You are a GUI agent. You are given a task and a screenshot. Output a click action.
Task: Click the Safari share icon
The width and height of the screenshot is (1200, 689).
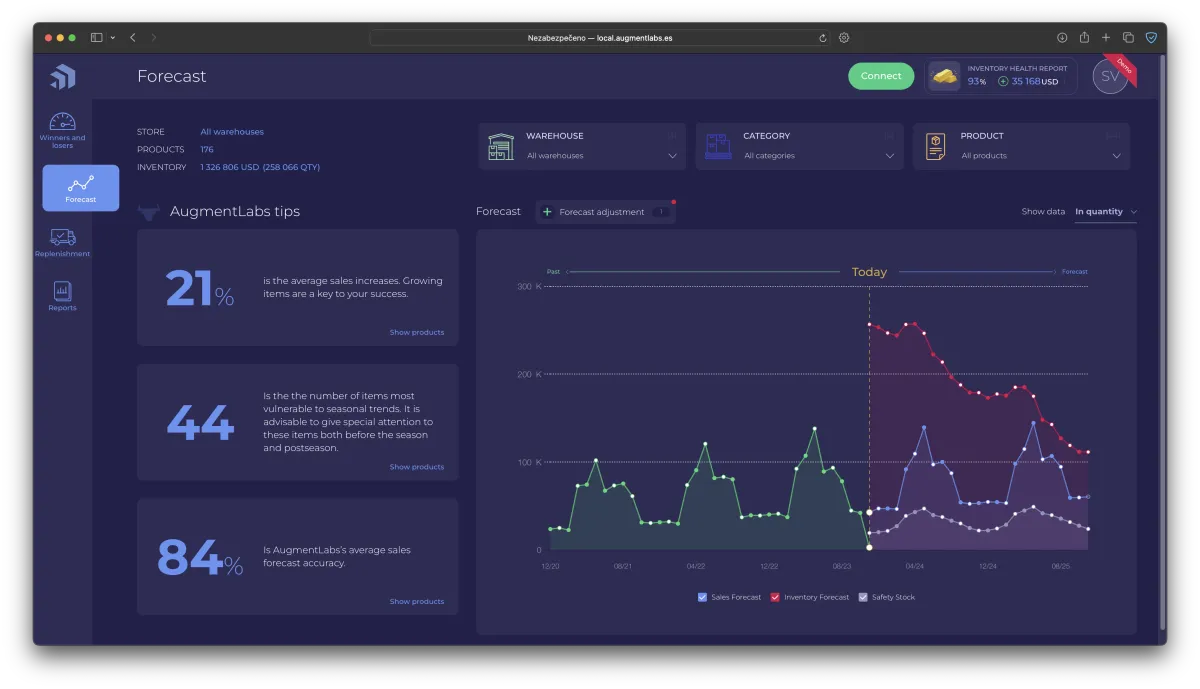pos(1084,37)
